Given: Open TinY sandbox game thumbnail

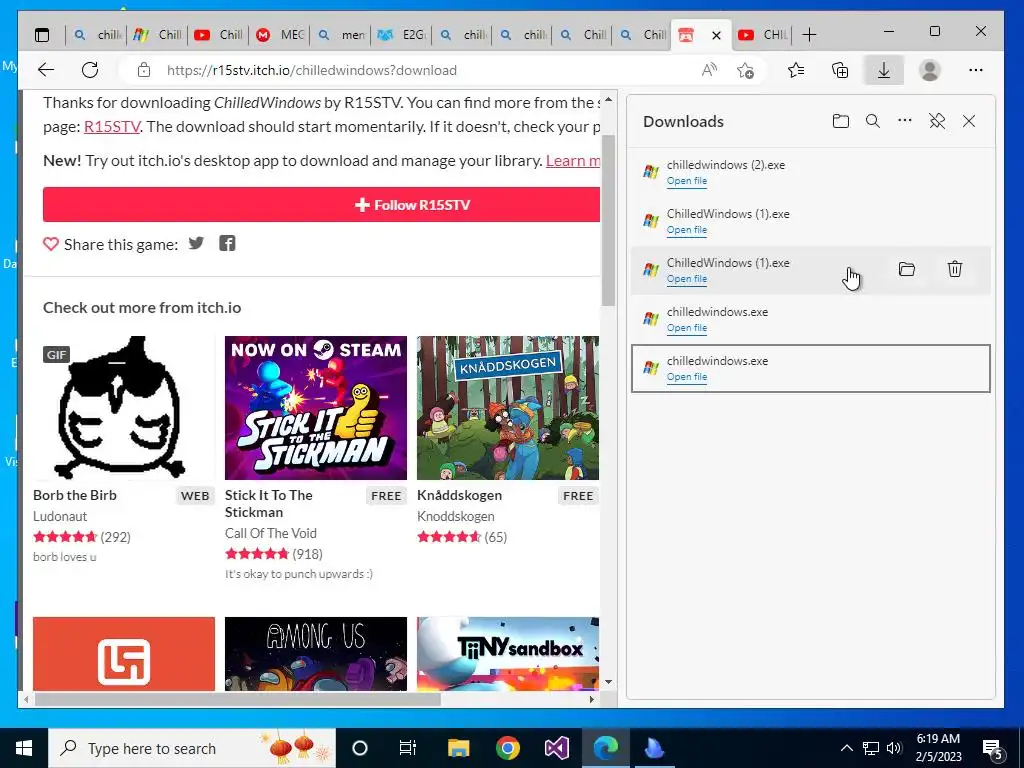Looking at the screenshot, I should pyautogui.click(x=507, y=654).
